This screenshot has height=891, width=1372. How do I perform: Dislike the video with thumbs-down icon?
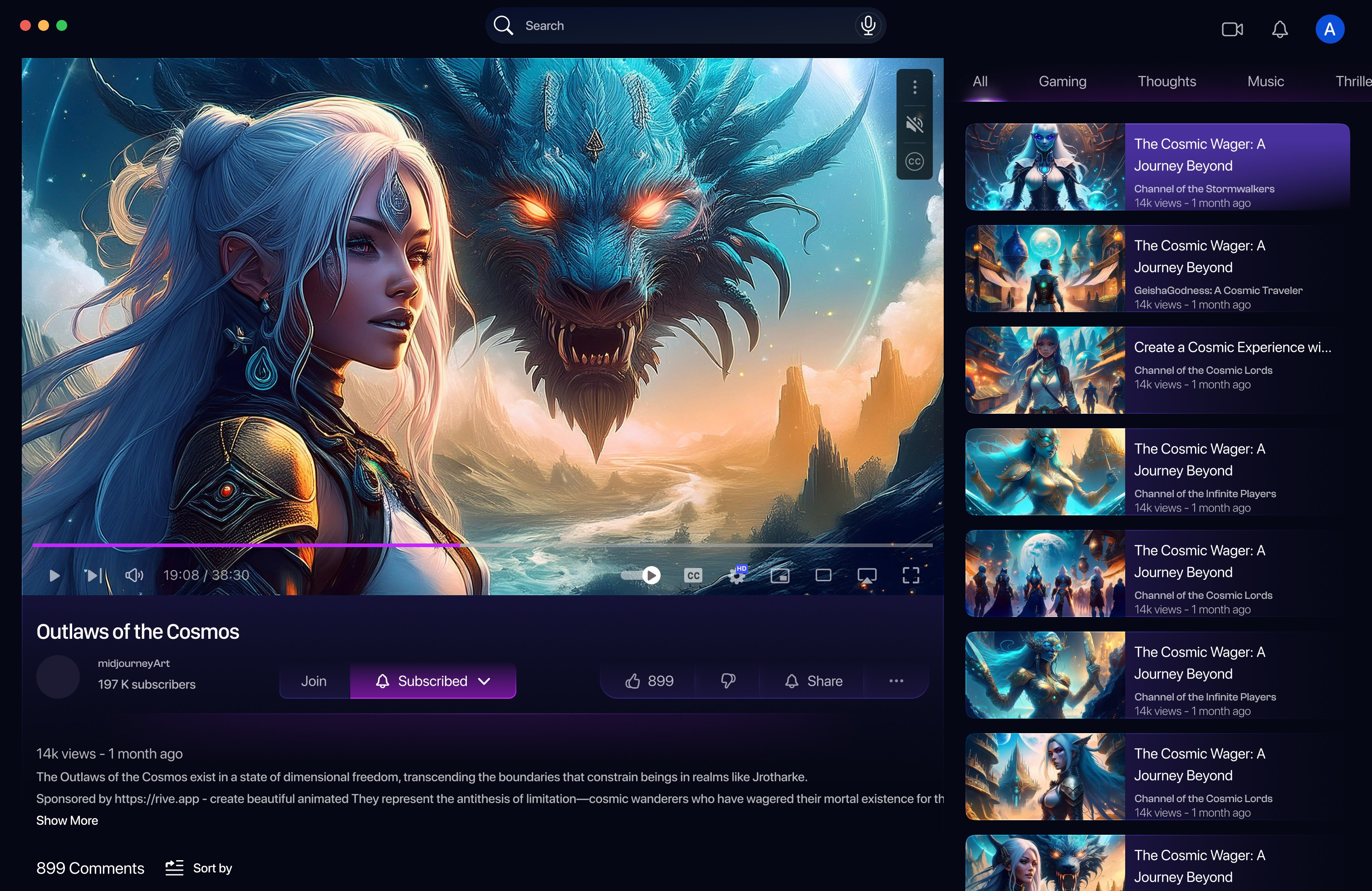tap(727, 680)
